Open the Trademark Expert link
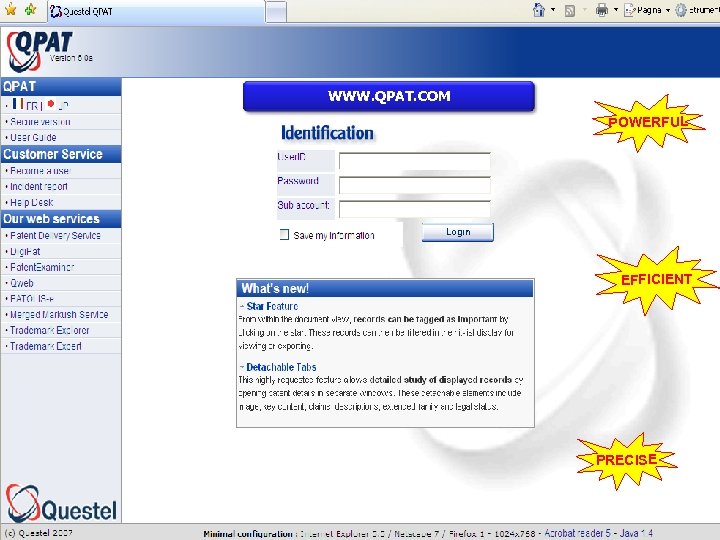This screenshot has height=540, width=720. point(46,346)
